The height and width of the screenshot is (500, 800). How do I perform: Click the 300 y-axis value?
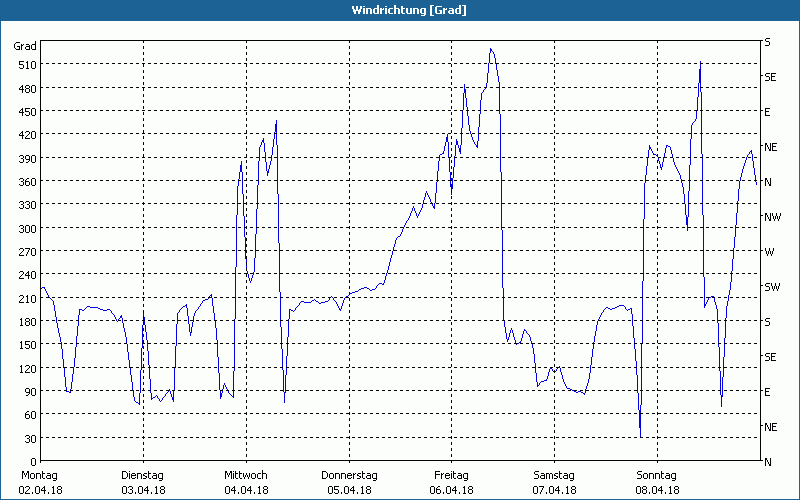28,229
